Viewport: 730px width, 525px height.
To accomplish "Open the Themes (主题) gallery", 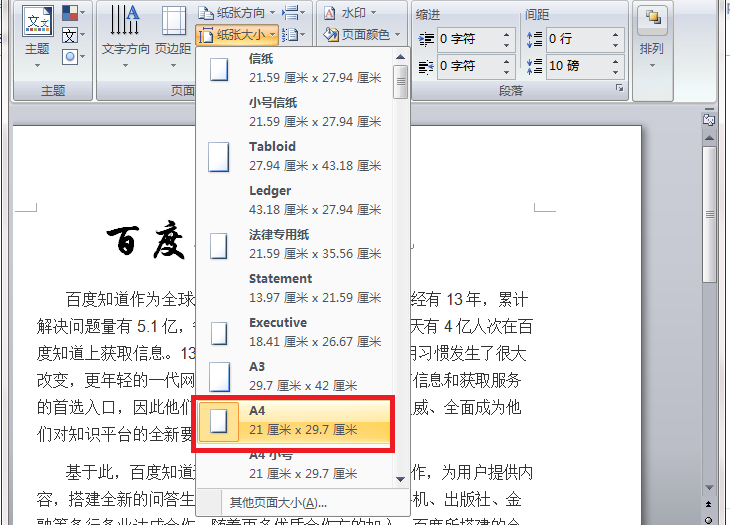I will point(37,35).
